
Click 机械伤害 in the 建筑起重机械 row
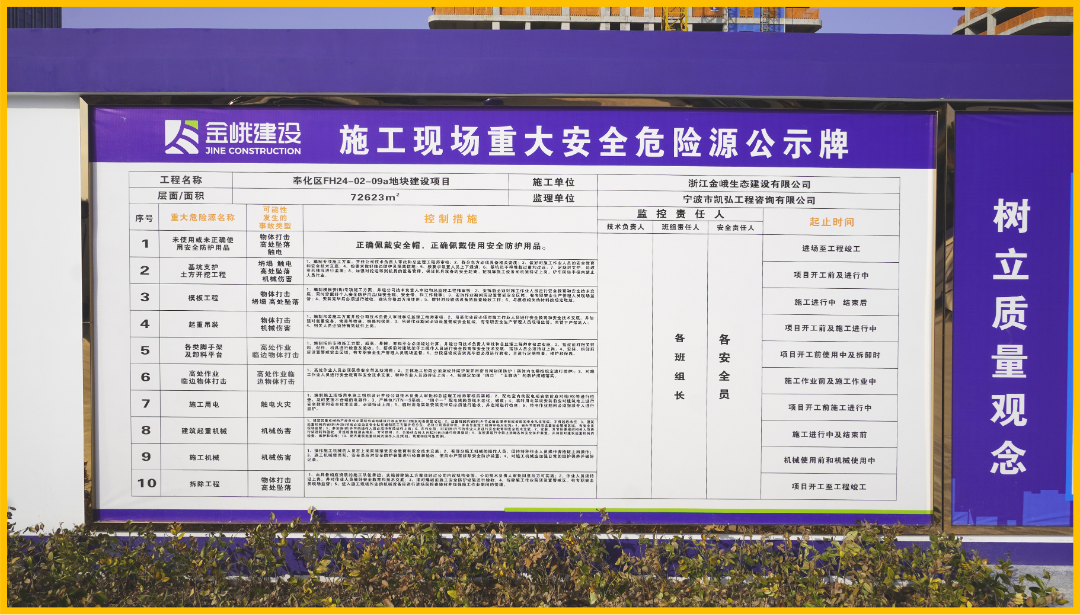tap(276, 430)
